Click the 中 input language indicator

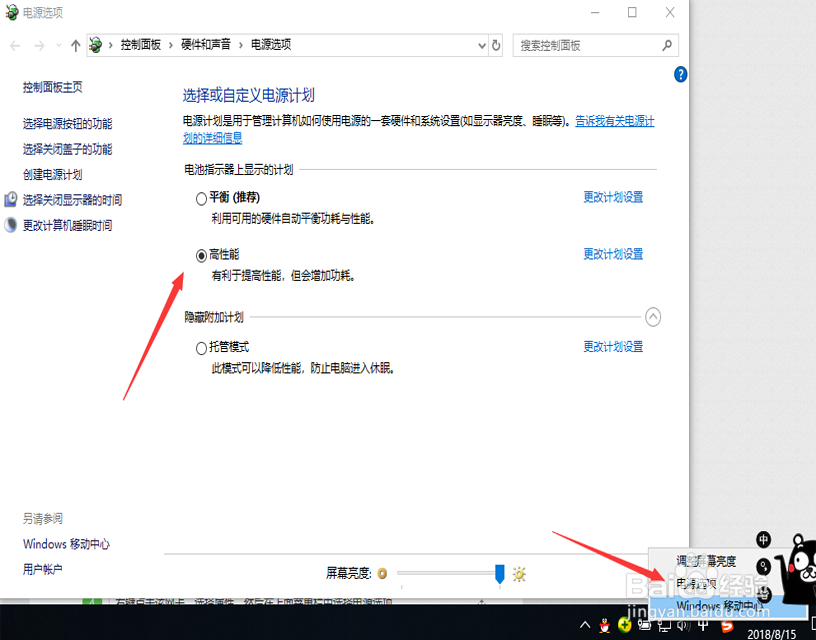click(x=701, y=626)
